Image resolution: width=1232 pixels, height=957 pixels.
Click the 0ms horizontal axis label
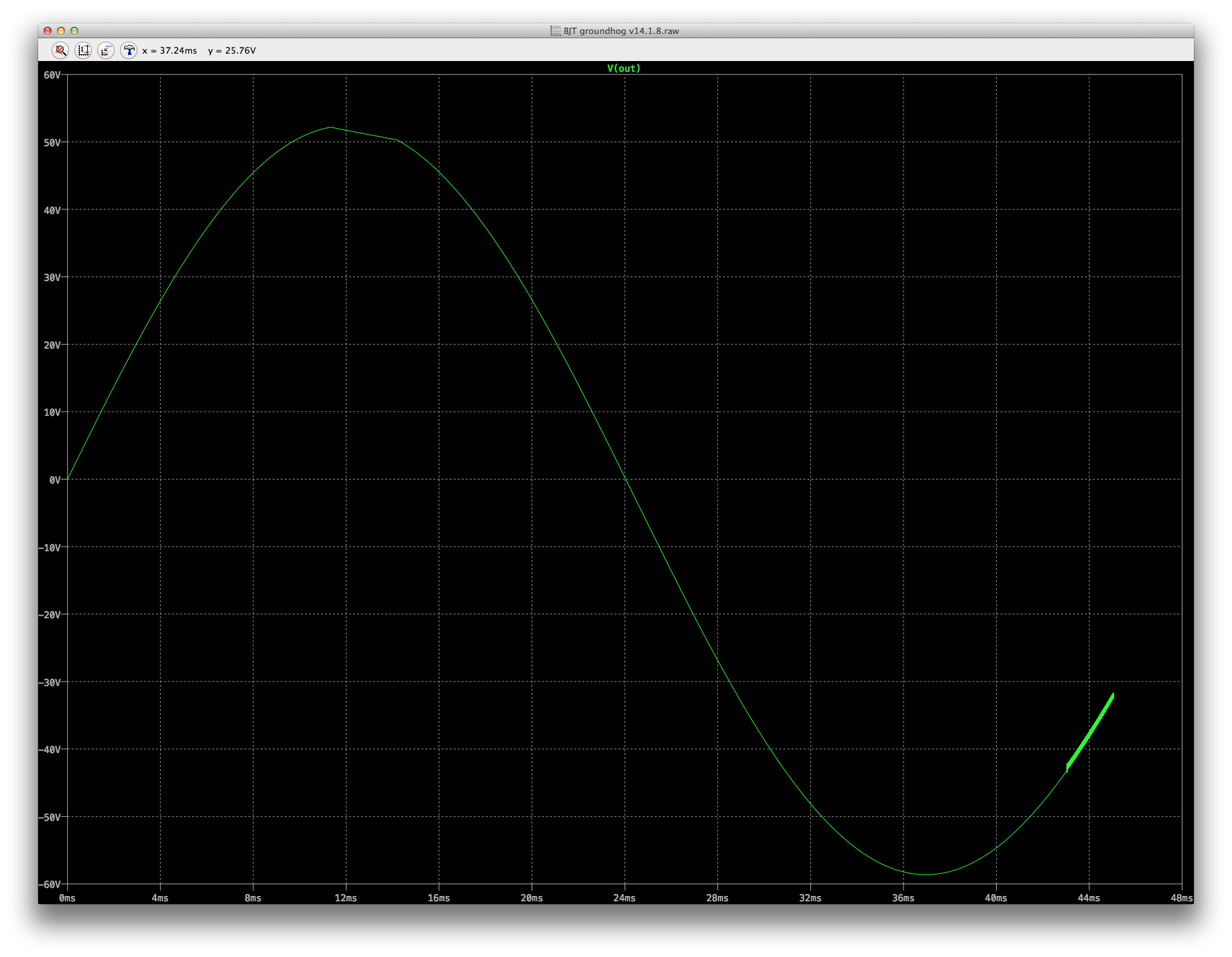click(67, 898)
